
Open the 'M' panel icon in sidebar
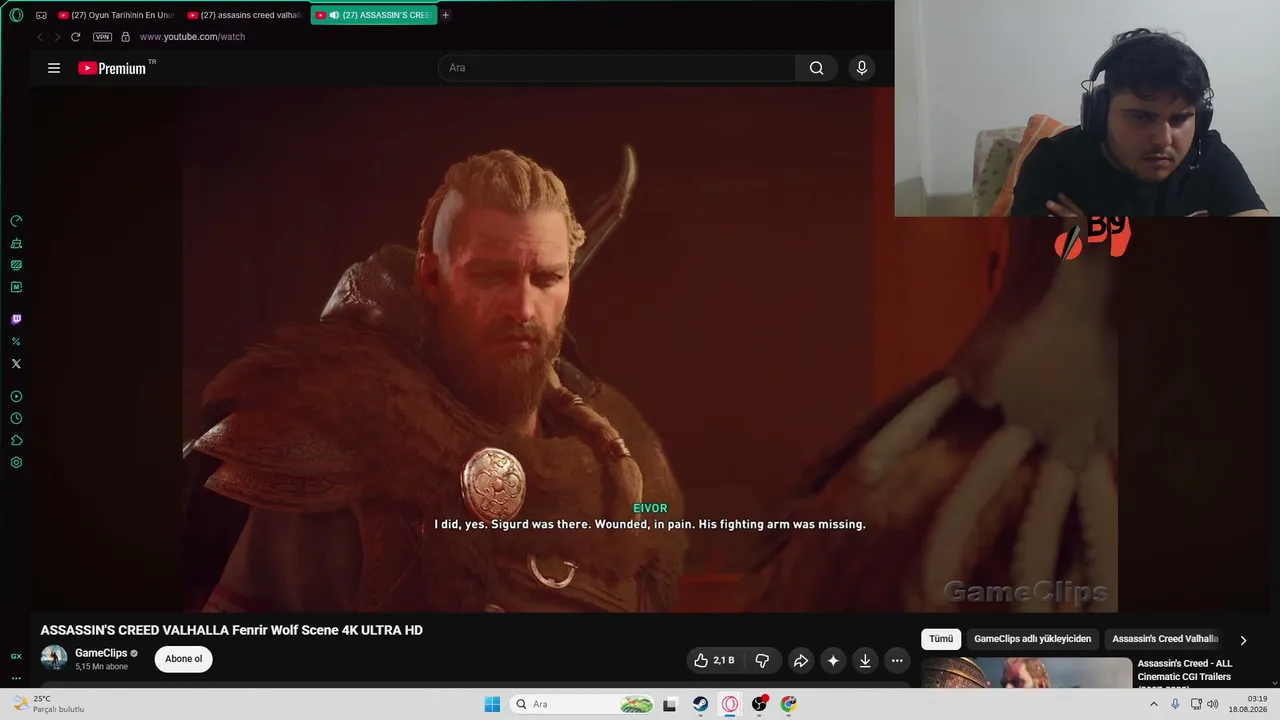pos(16,287)
